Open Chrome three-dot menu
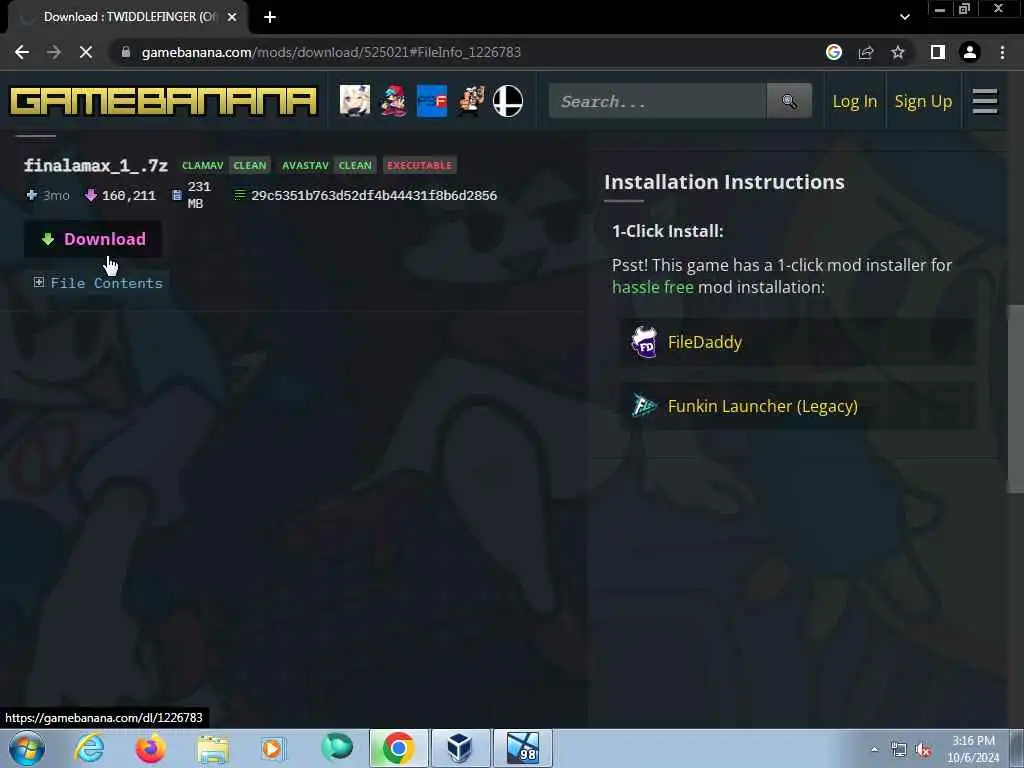The width and height of the screenshot is (1024, 768). (1002, 52)
